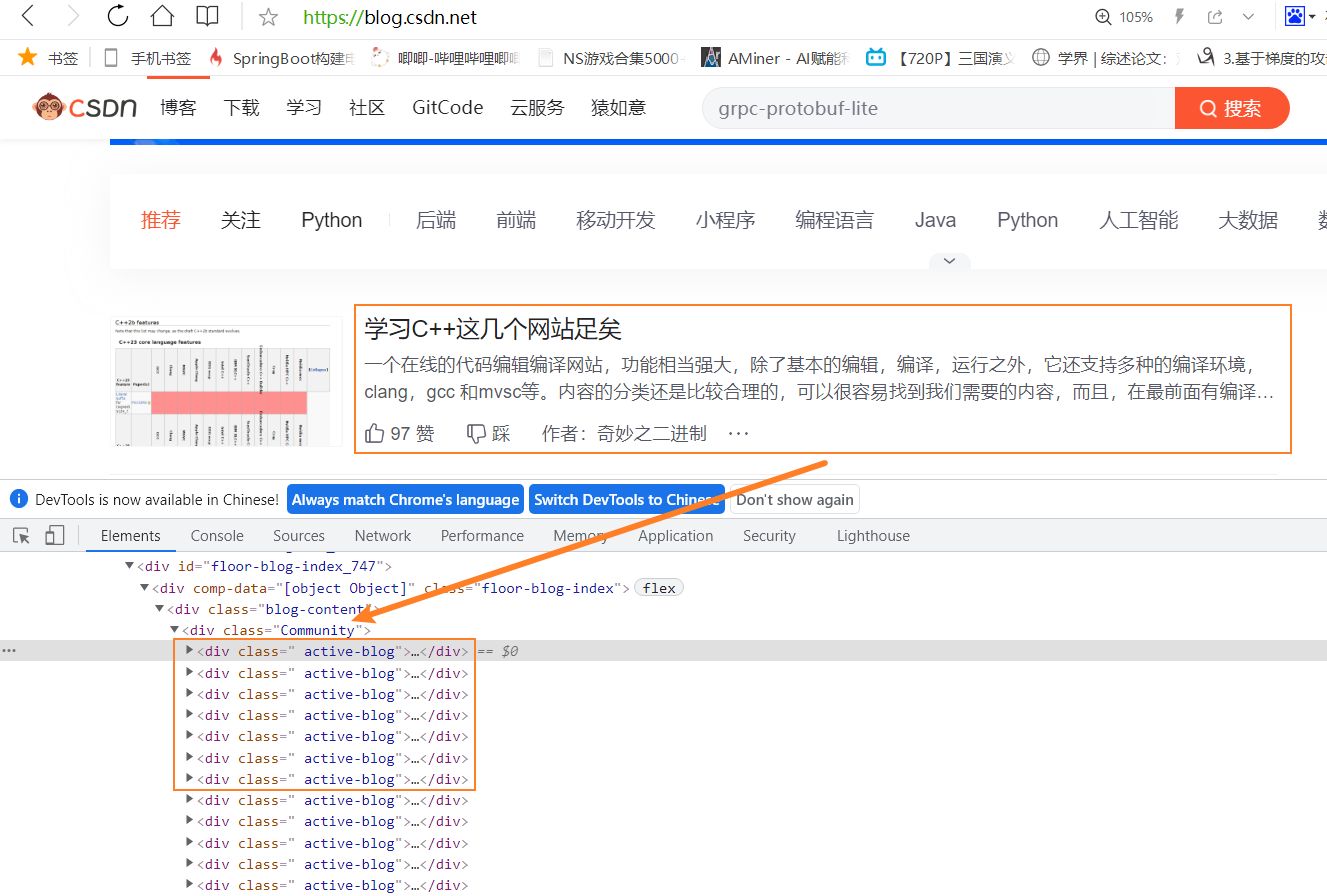Toggle the DevTools device toolbar icon
Screen dimensions: 1327x896
click(54, 536)
